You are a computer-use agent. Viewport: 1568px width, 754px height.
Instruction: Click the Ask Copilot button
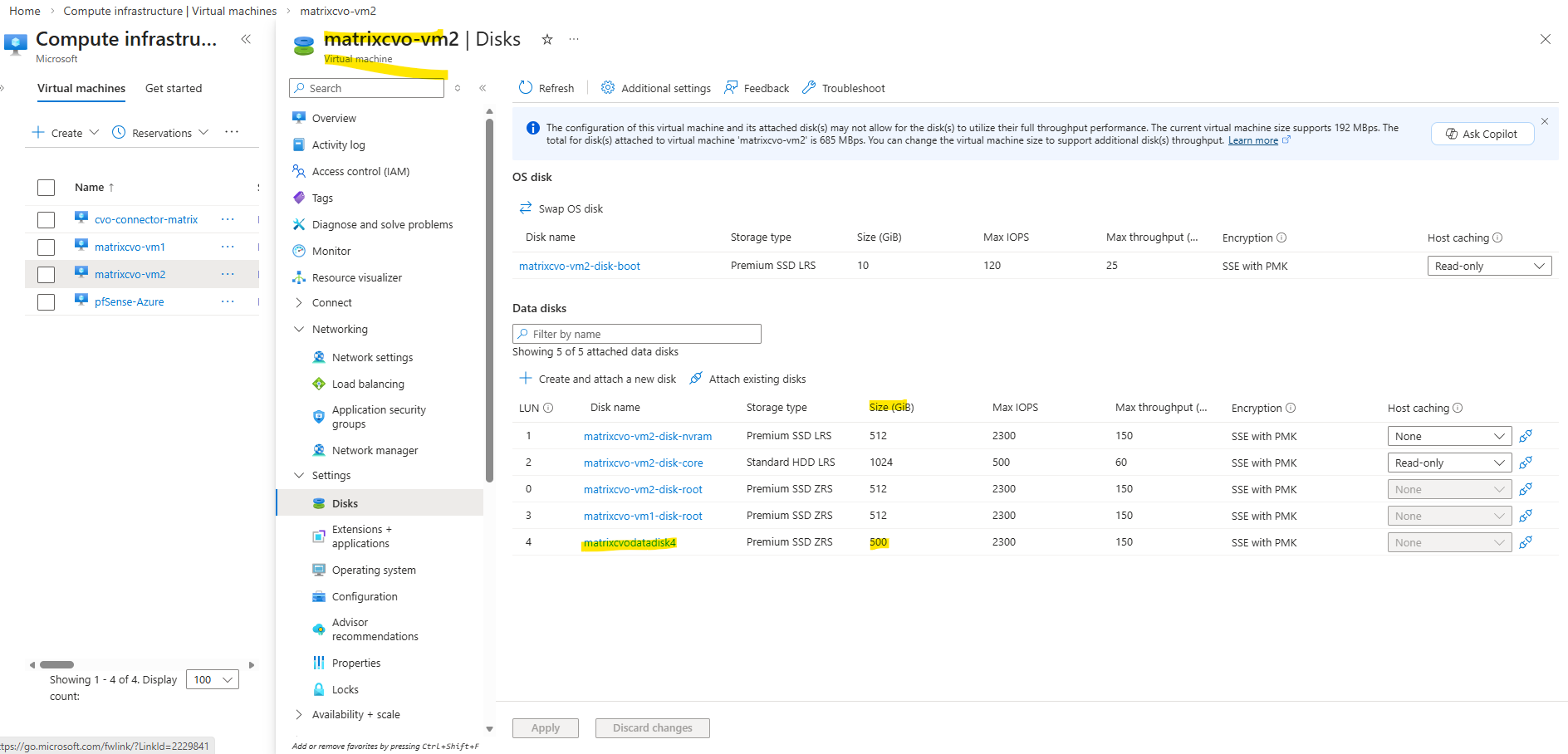[x=1482, y=134]
